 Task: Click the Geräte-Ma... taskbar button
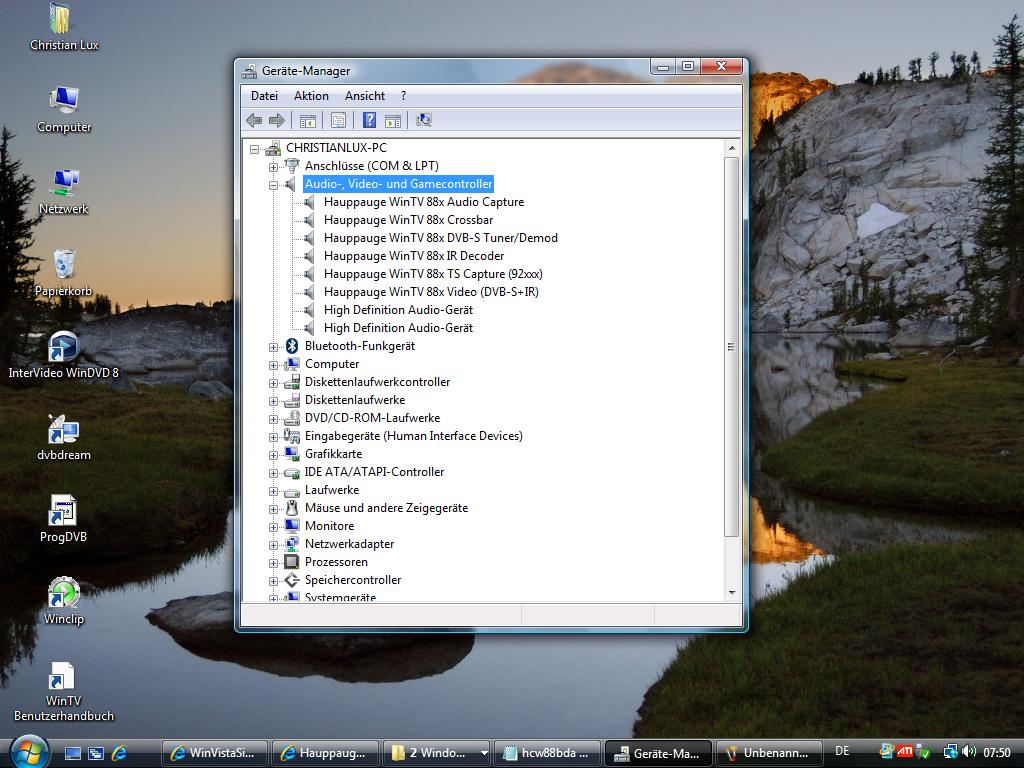pos(659,753)
